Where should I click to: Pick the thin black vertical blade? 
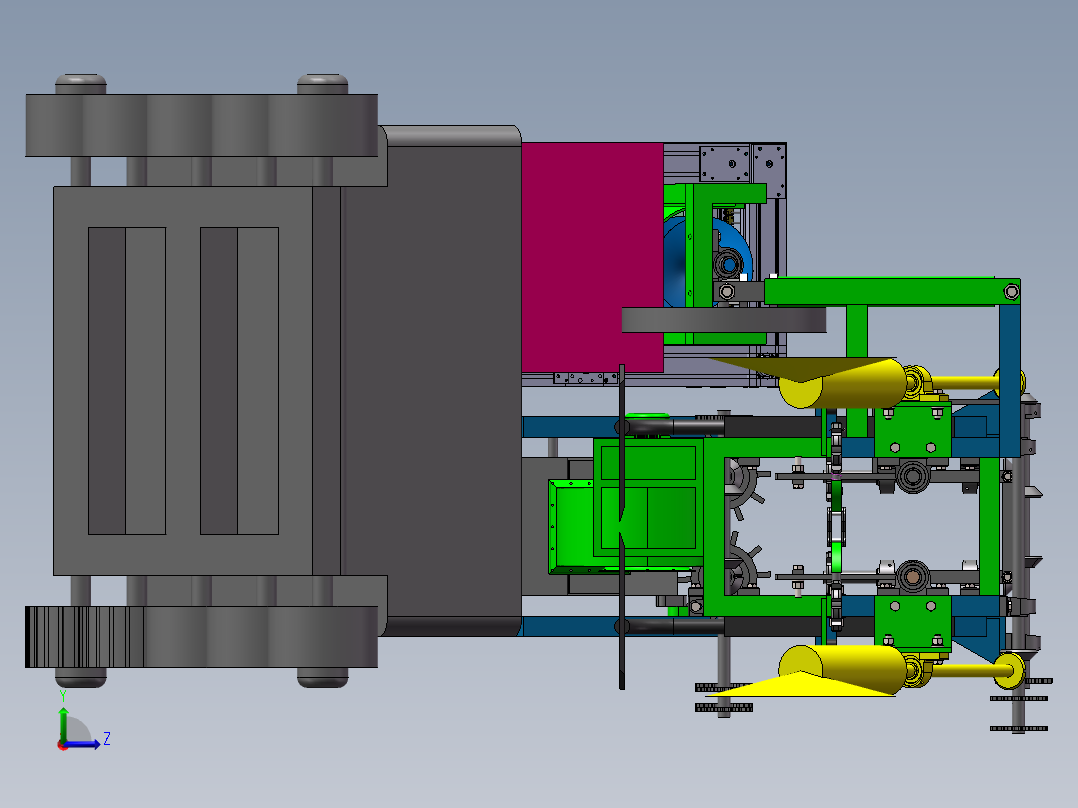tap(622, 526)
